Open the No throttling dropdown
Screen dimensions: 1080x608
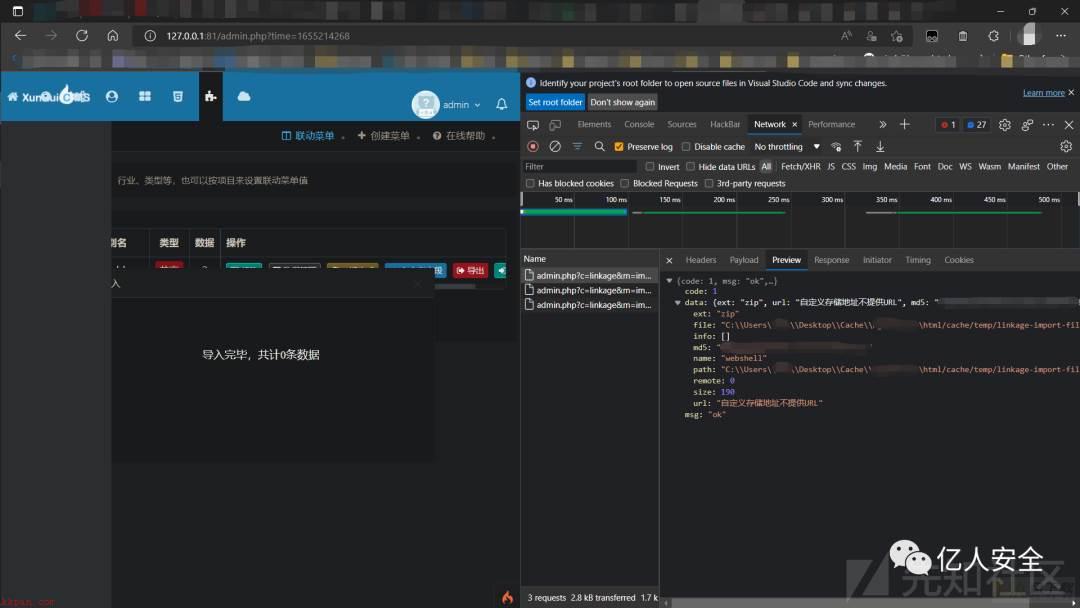(787, 147)
